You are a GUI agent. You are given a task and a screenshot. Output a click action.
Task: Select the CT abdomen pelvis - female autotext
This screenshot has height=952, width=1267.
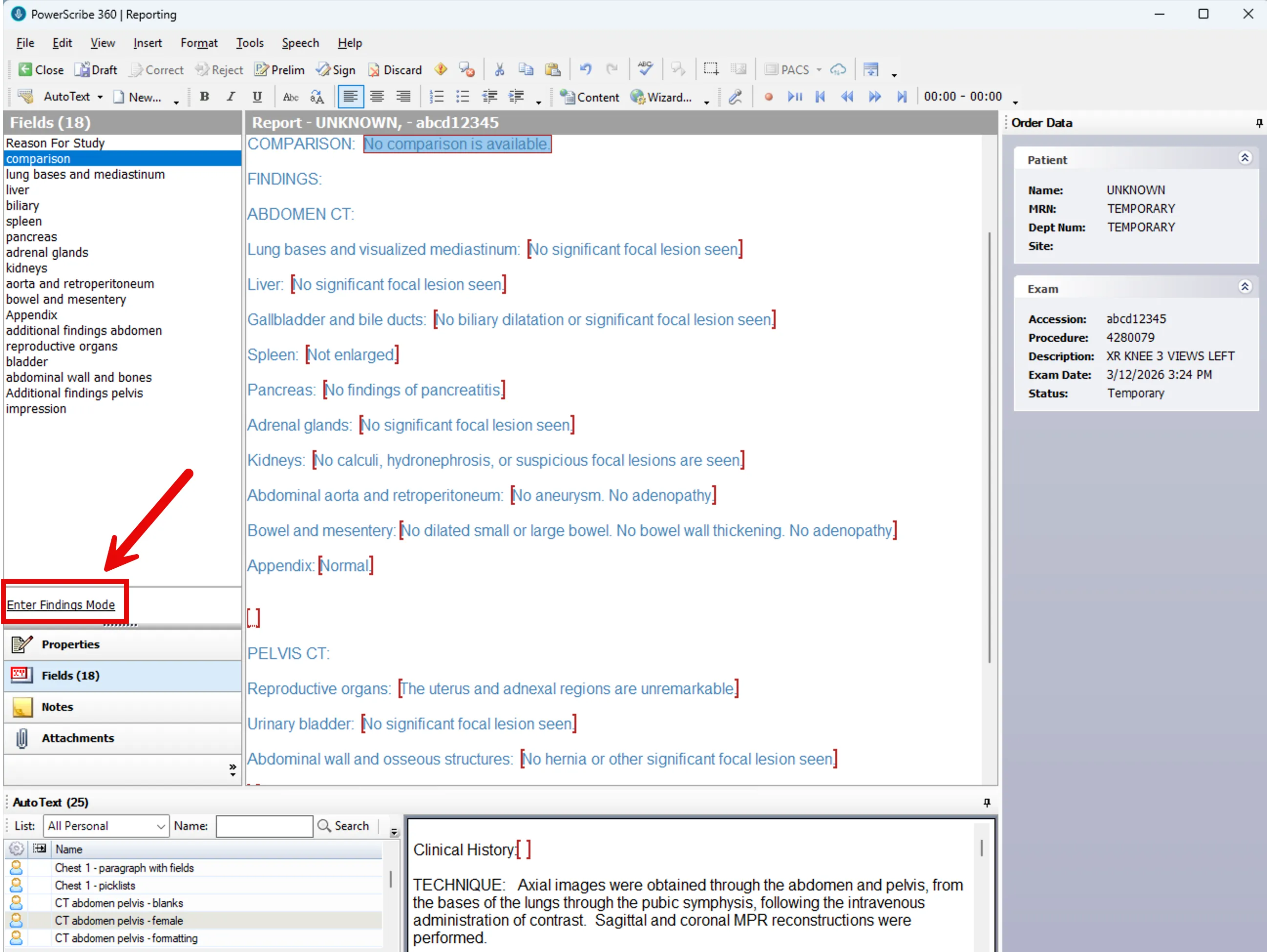point(119,921)
